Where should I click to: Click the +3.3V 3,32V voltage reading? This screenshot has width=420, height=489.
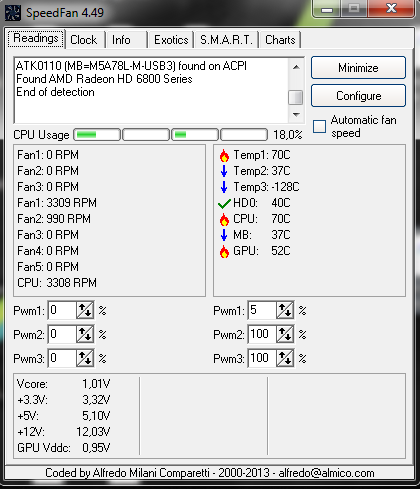click(x=63, y=400)
